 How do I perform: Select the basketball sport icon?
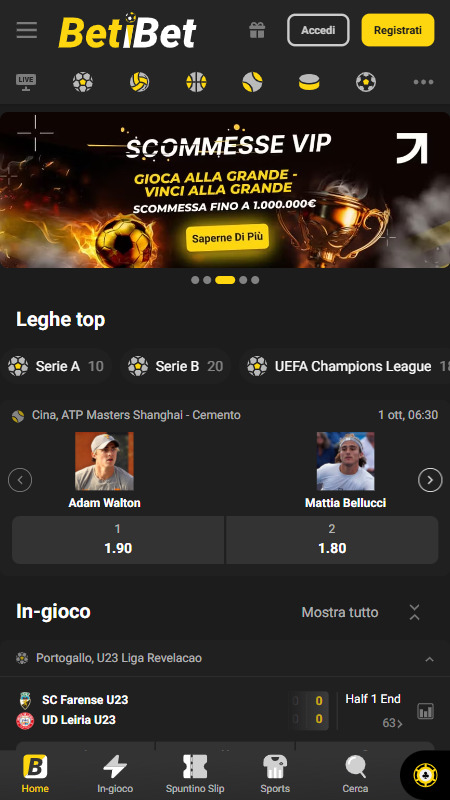[196, 82]
